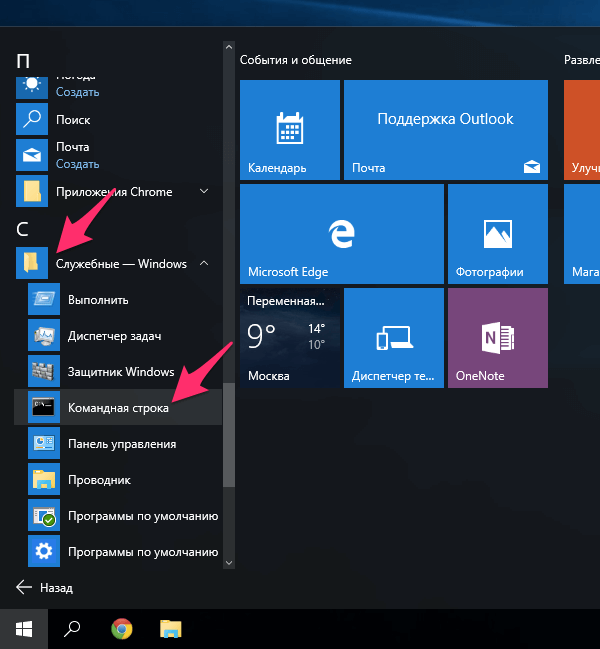
Task: Click the Назад back button
Action: coord(44,587)
